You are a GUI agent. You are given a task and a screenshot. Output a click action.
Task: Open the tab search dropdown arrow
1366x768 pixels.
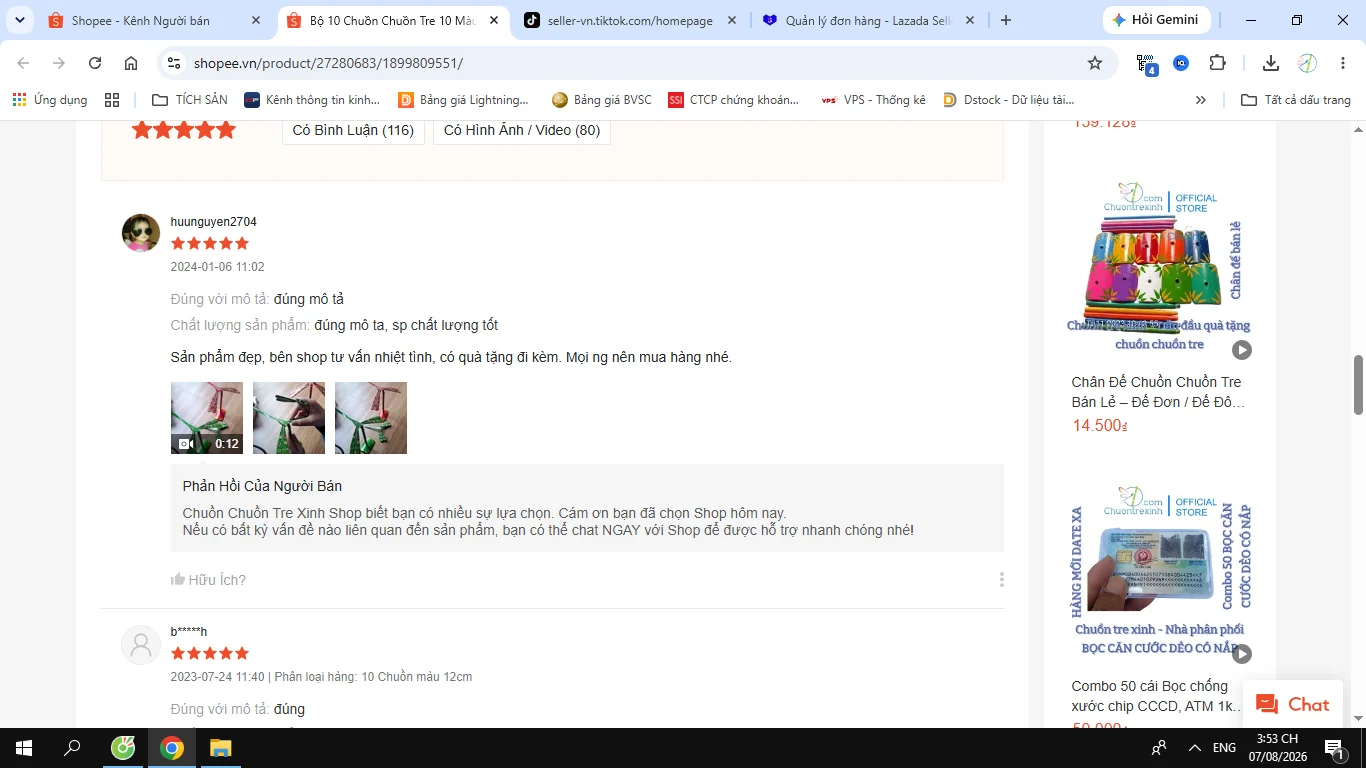(x=19, y=20)
